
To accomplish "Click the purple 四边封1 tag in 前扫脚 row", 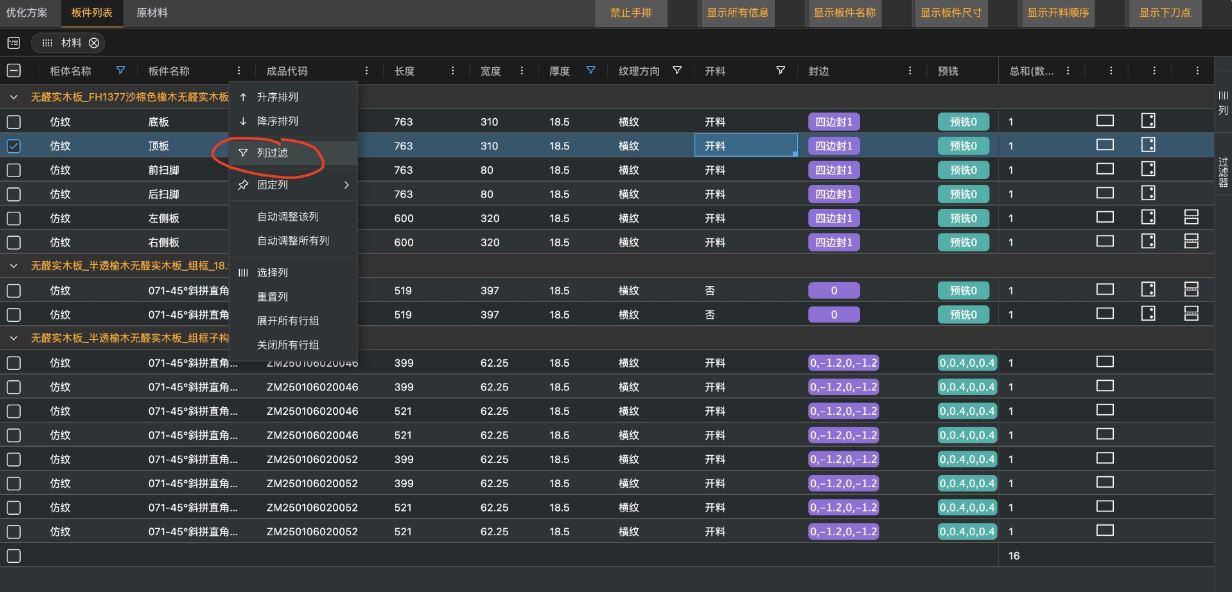I will coord(834,170).
